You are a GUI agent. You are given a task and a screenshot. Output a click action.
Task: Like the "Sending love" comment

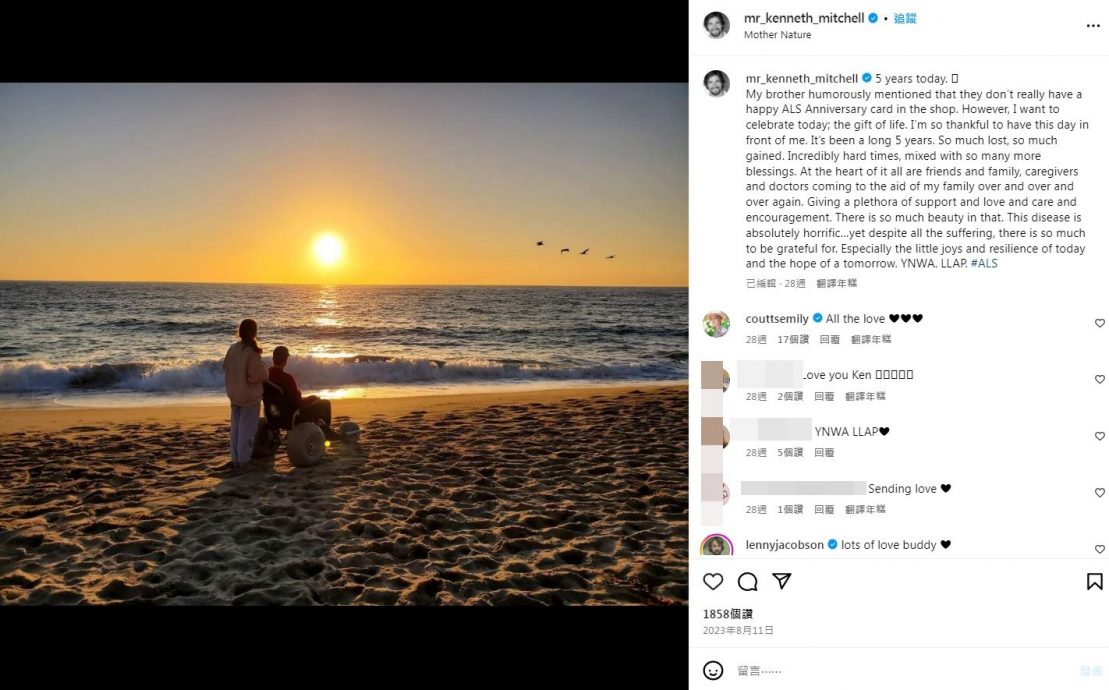coord(1100,493)
